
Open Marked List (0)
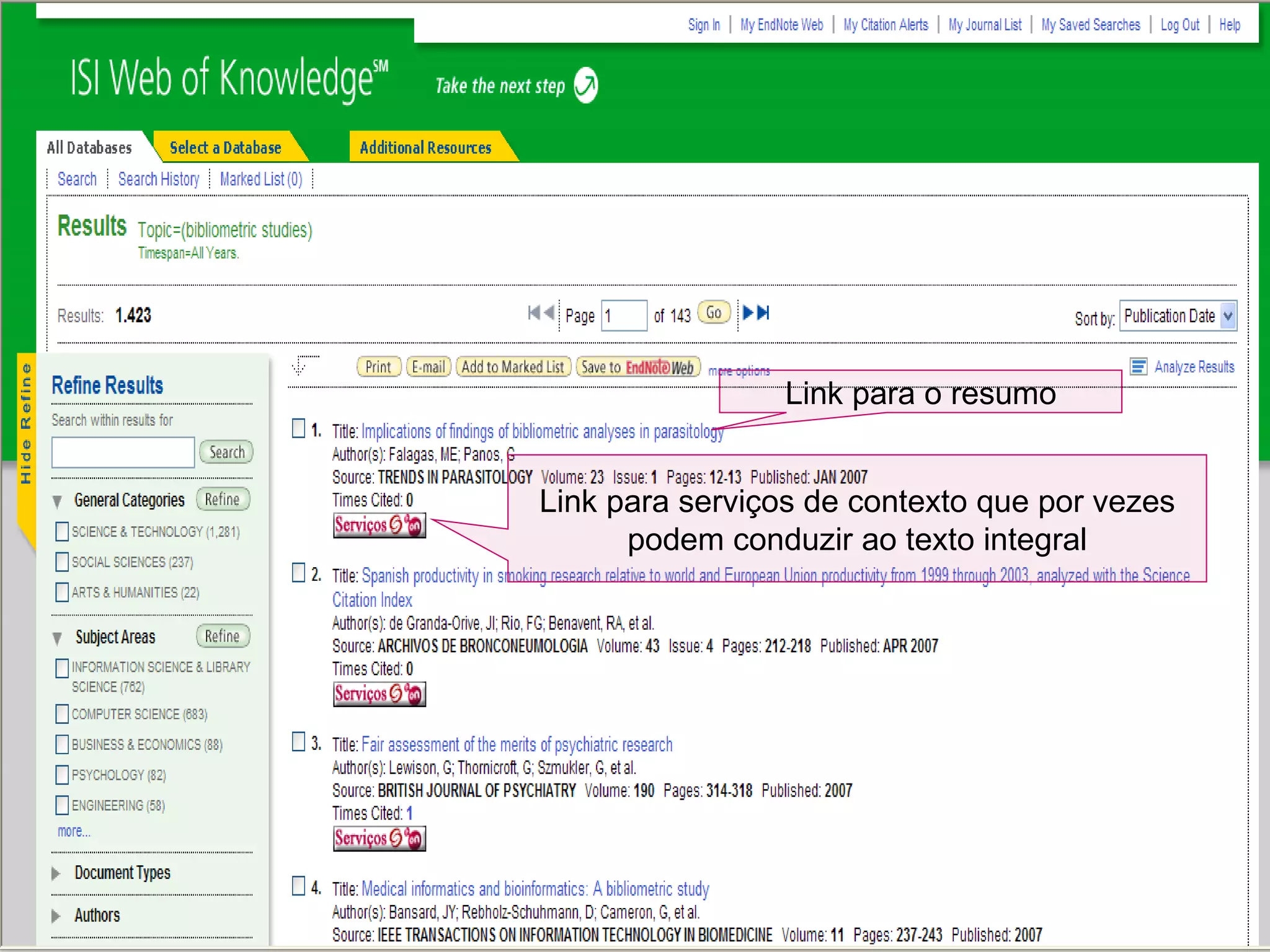[x=261, y=179]
